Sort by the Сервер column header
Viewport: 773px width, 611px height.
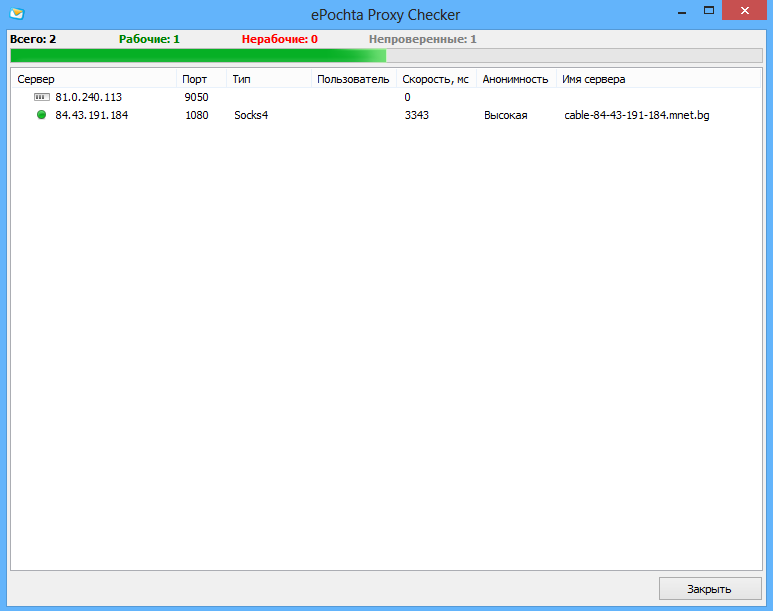coord(94,79)
